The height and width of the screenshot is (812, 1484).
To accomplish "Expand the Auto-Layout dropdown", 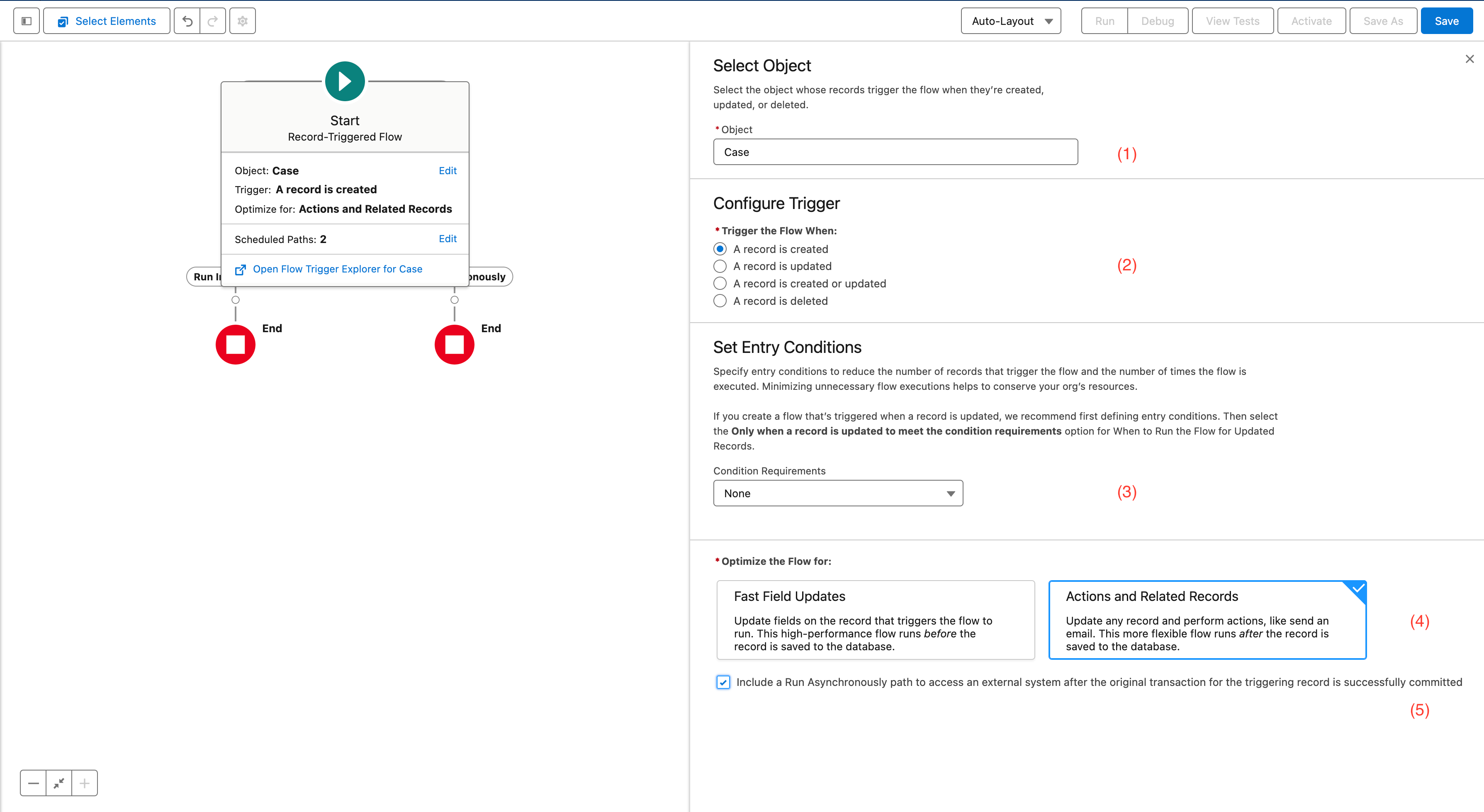I will 1010,21.
